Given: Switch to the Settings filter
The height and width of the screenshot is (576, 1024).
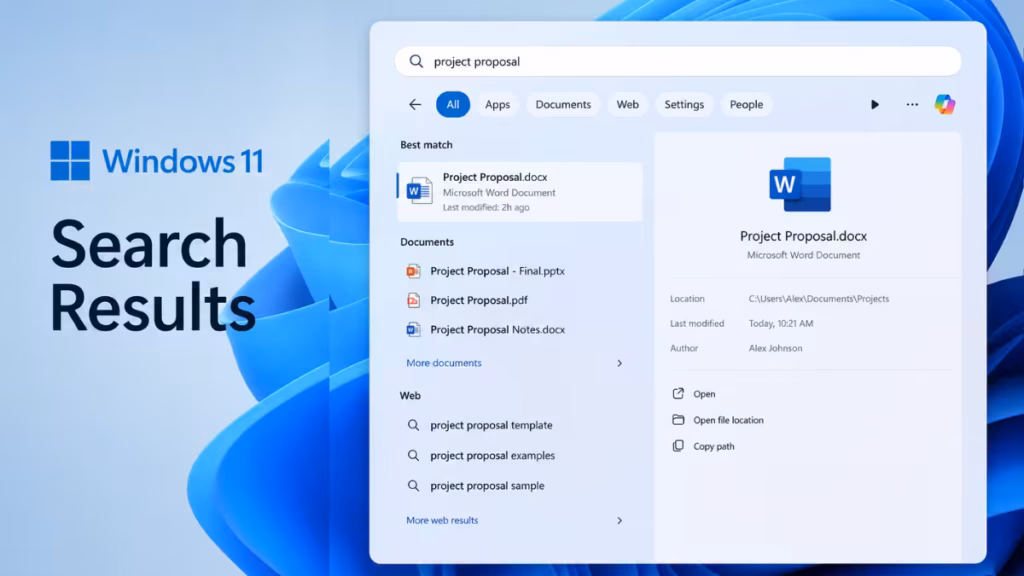Looking at the screenshot, I should tap(684, 104).
